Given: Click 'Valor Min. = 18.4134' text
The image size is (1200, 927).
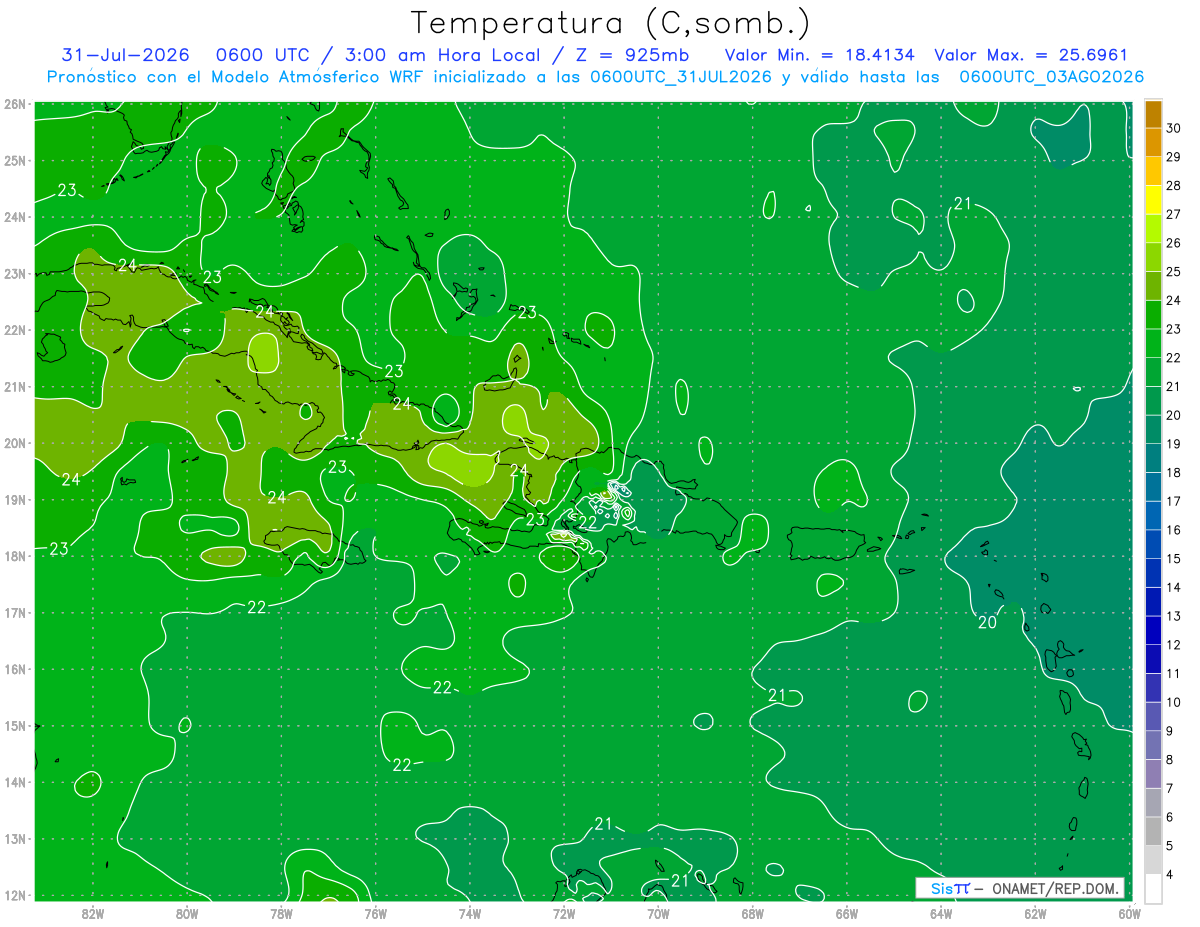Looking at the screenshot, I should (x=819, y=55).
